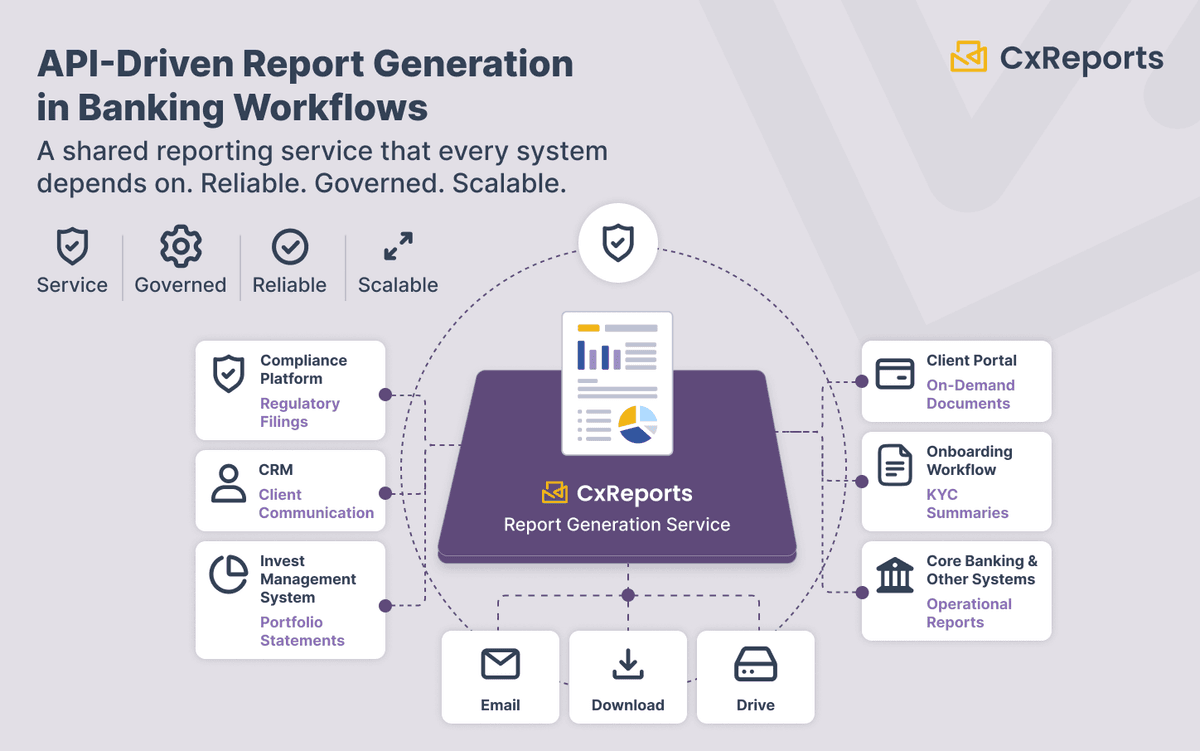Image resolution: width=1200 pixels, height=751 pixels.
Task: Click the Scalable expand arrows icon
Action: pyautogui.click(x=398, y=246)
